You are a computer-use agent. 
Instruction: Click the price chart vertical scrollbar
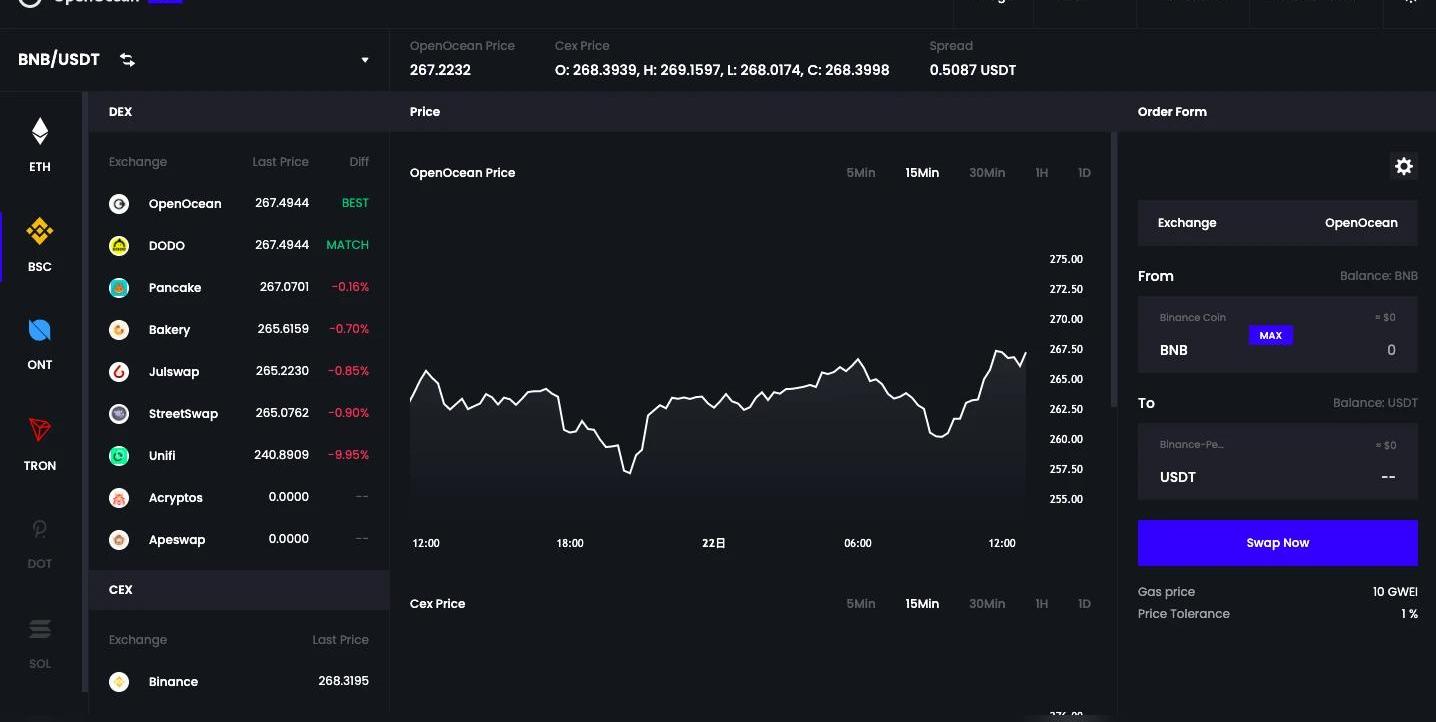click(1113, 270)
